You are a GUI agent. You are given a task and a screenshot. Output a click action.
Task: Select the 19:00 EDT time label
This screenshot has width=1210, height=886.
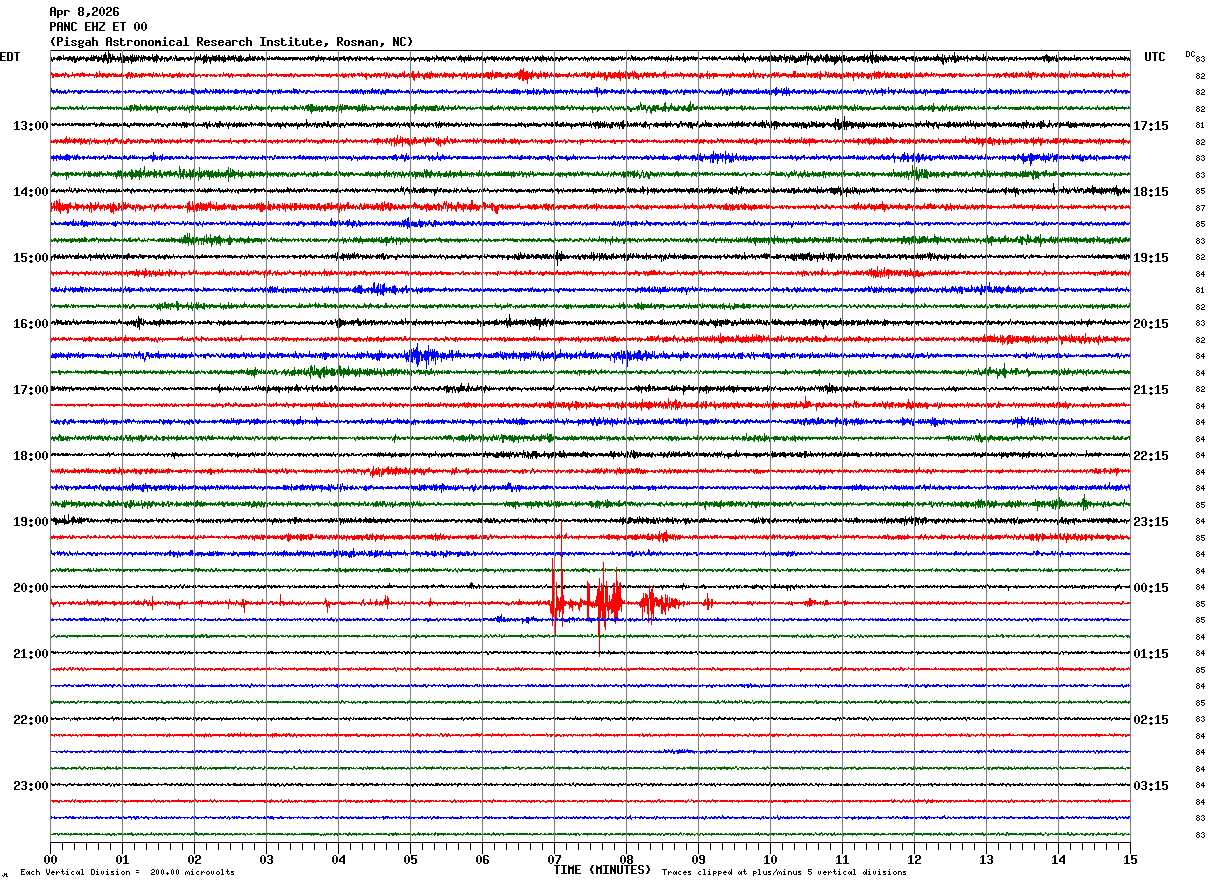(x=31, y=522)
